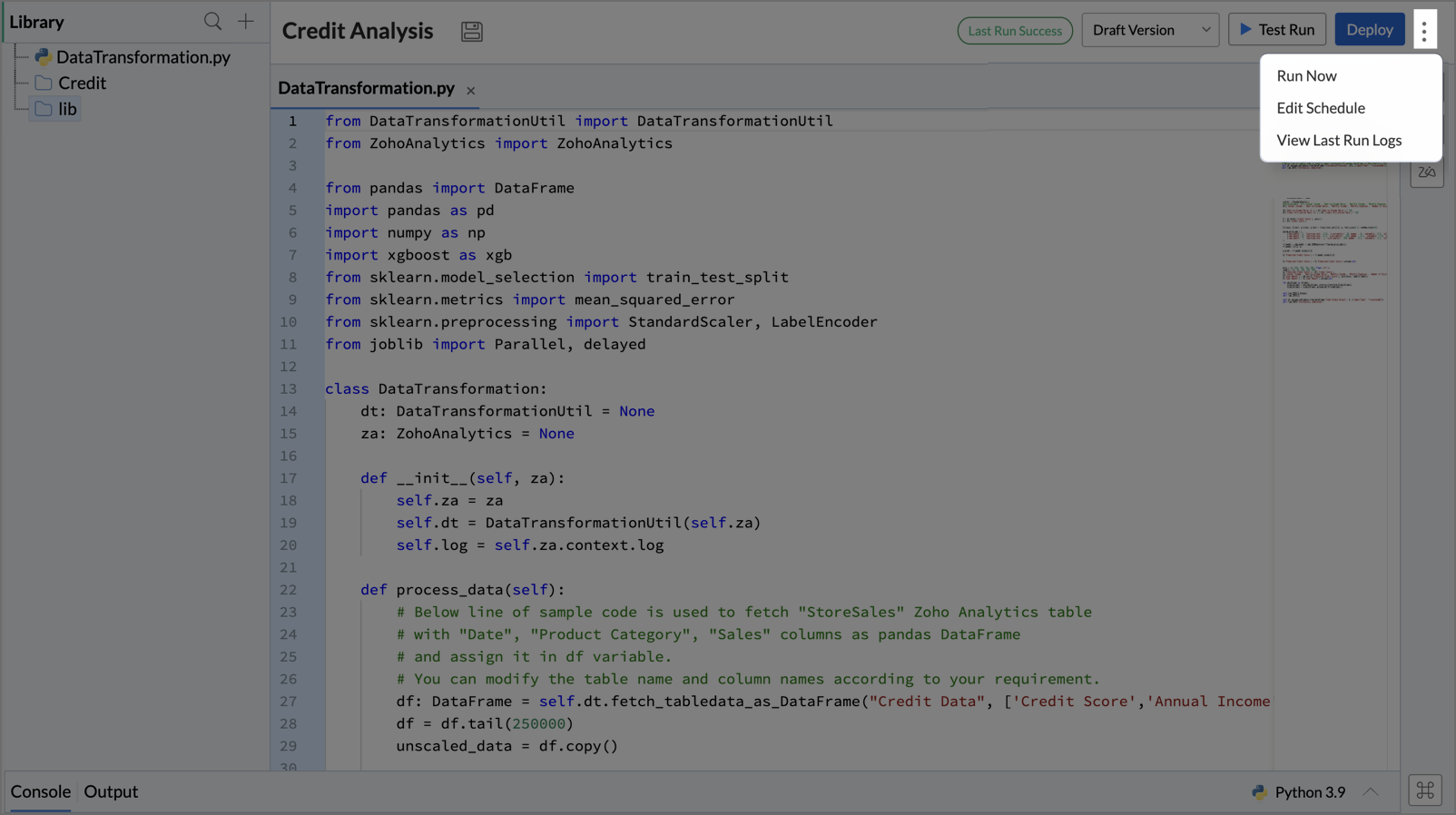The width and height of the screenshot is (1456, 815).
Task: Open the three-dot more options menu
Action: 1424,30
